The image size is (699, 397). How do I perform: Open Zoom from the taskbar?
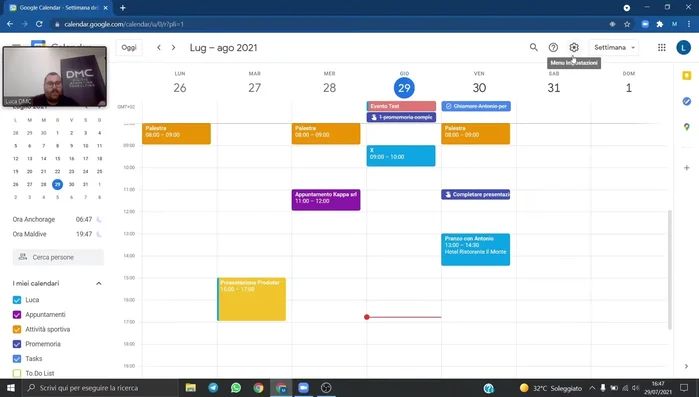(303, 388)
